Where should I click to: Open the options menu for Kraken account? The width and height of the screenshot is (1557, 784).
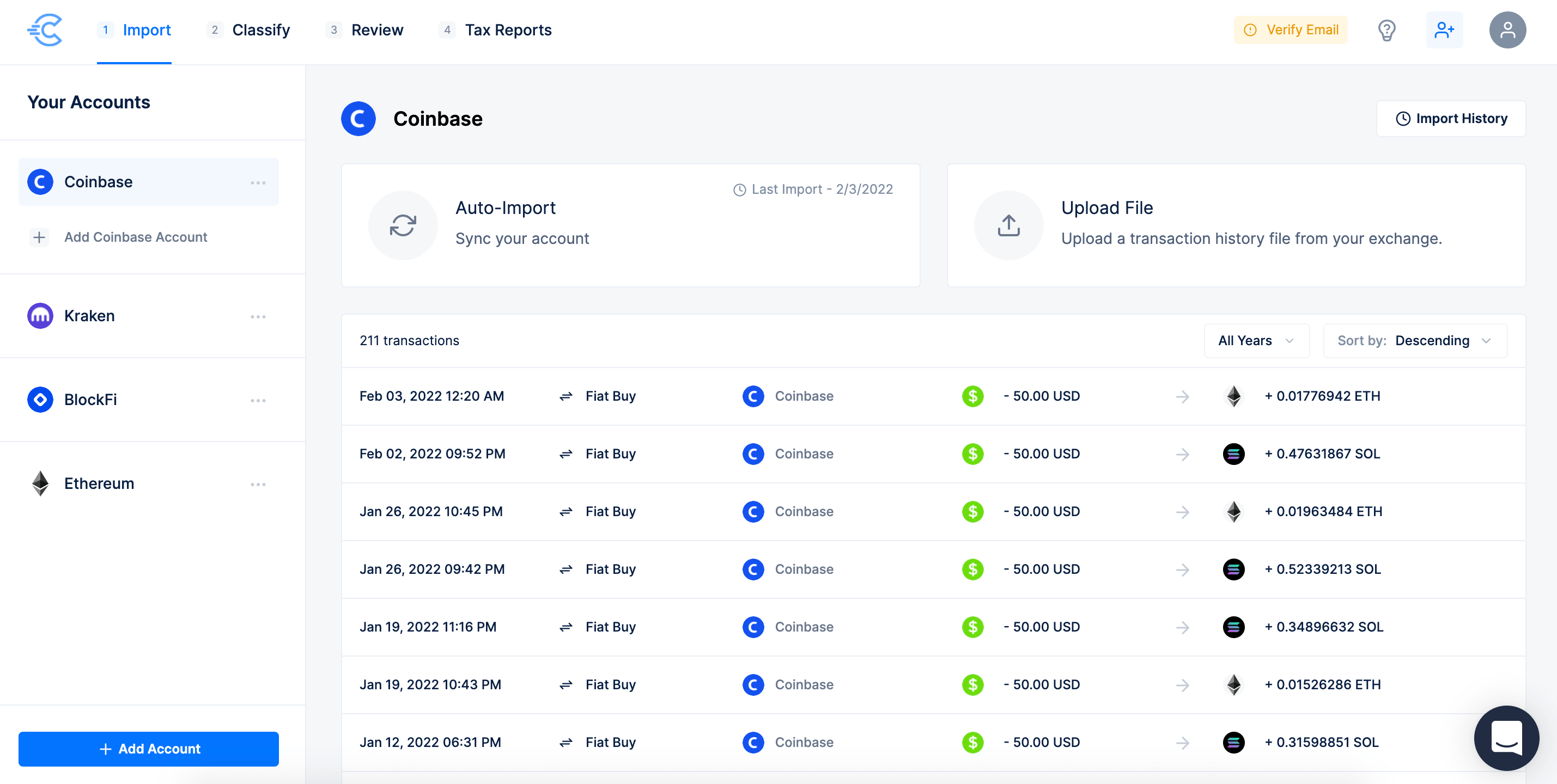[x=259, y=316]
